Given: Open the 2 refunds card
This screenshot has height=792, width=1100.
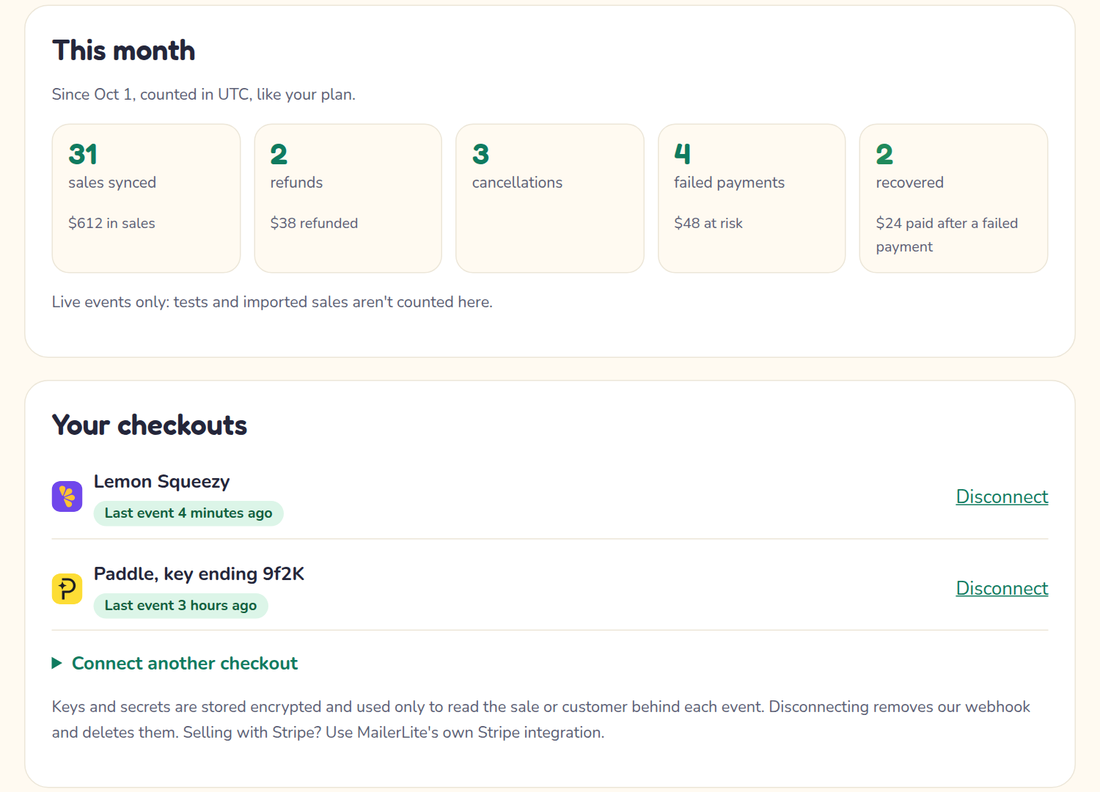Looking at the screenshot, I should [348, 199].
